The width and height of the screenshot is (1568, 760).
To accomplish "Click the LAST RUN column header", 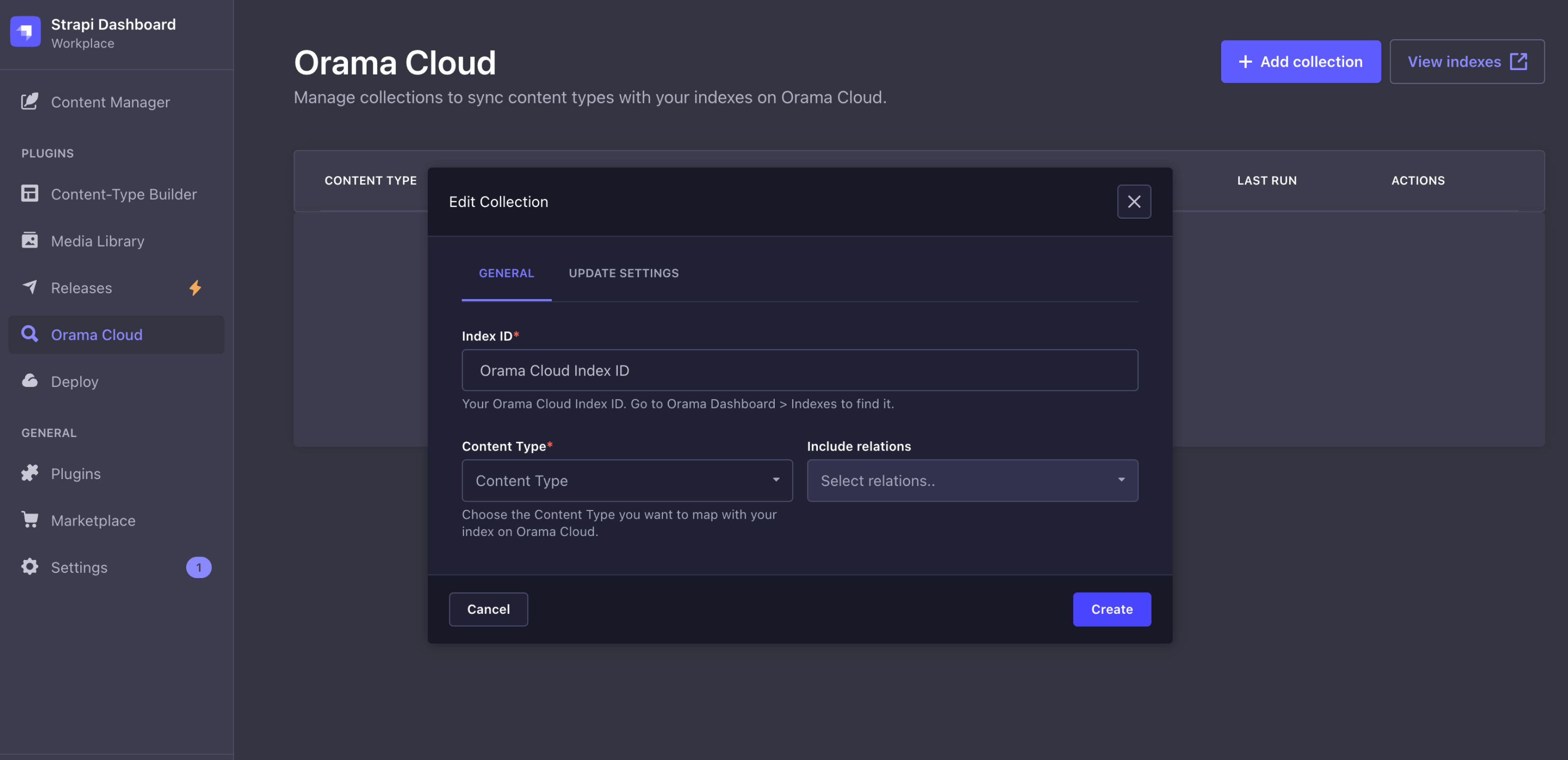I will 1267,180.
